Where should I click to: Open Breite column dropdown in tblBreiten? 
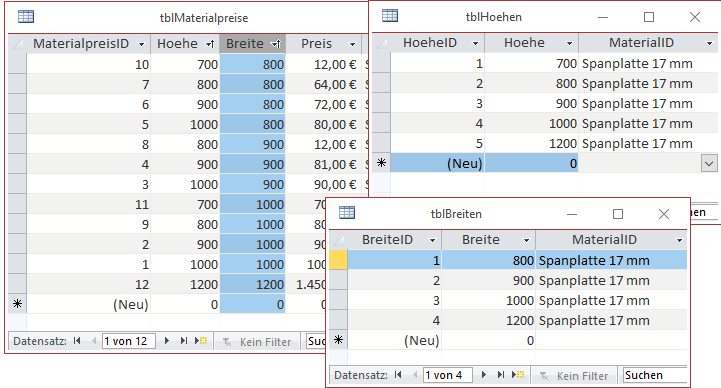pos(526,240)
